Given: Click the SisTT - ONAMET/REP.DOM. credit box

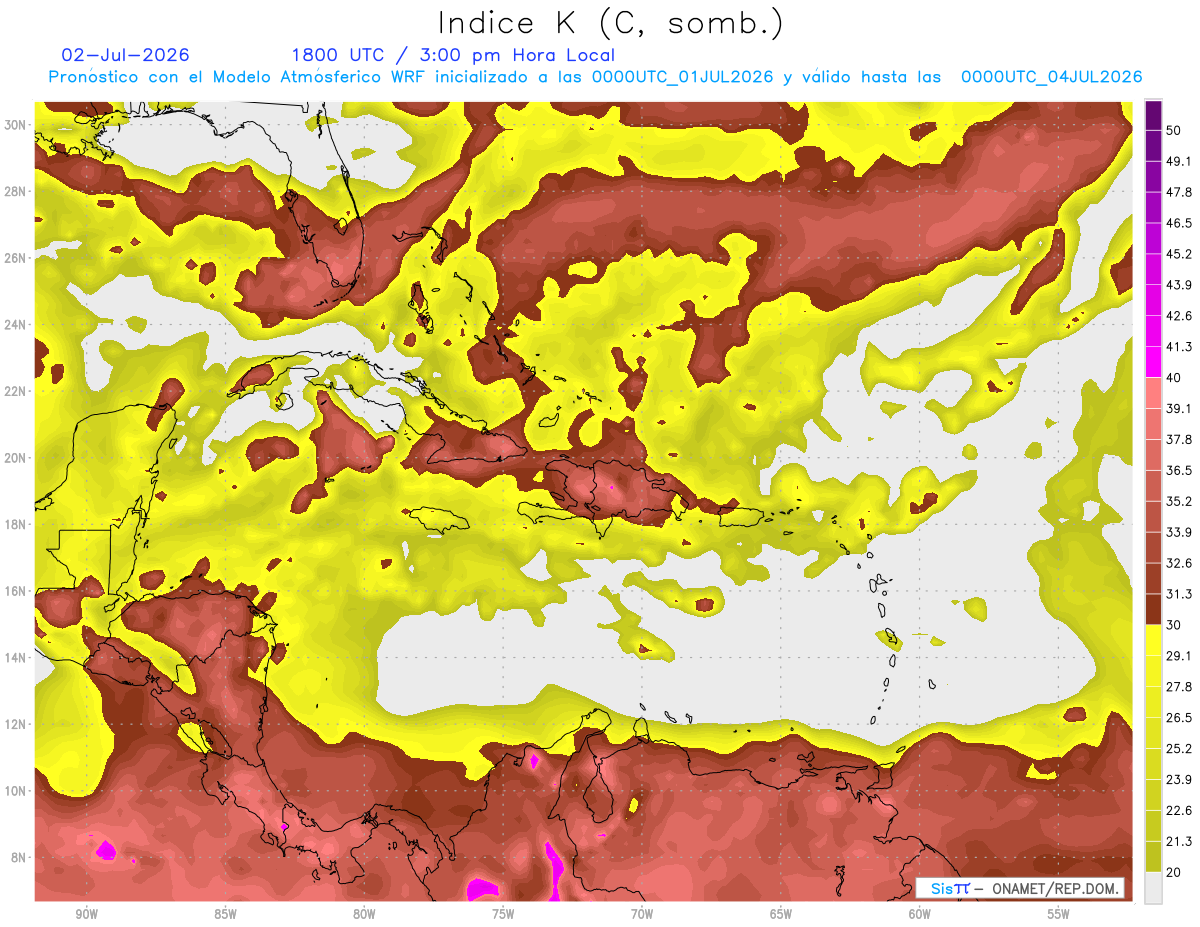Looking at the screenshot, I should point(1020,888).
